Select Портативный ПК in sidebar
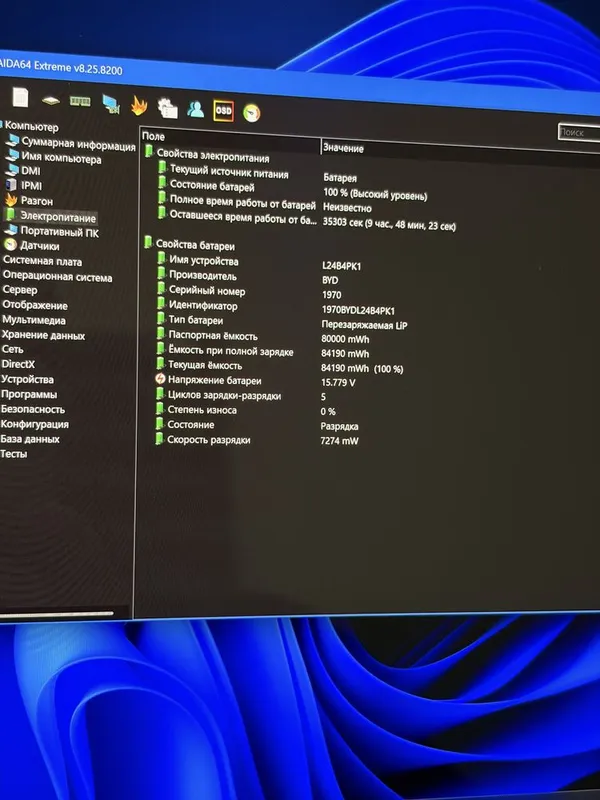Screen dimensions: 600x800 [59, 232]
